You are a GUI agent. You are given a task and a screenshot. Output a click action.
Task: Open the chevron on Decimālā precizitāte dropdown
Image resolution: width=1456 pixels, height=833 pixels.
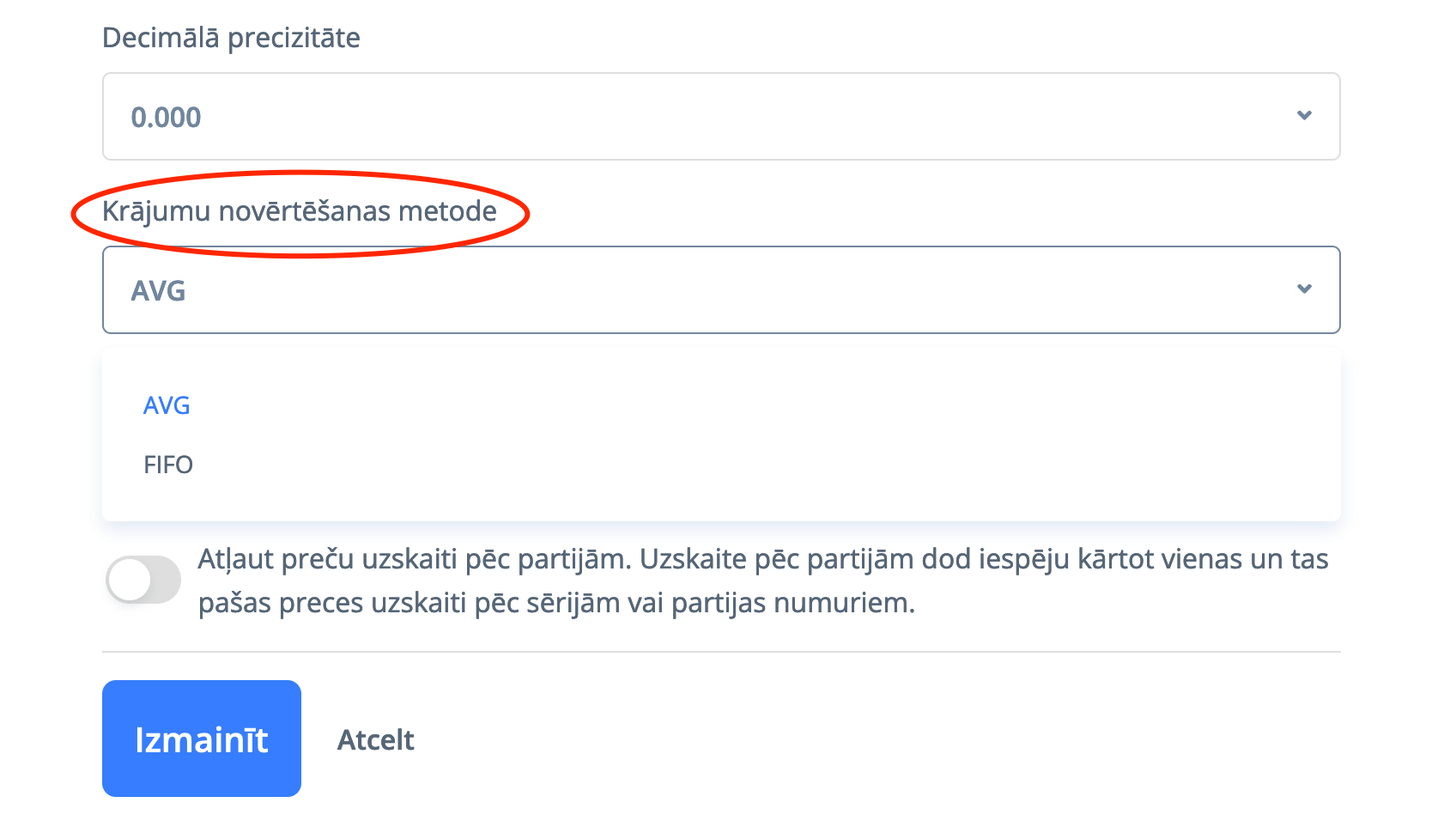1304,116
